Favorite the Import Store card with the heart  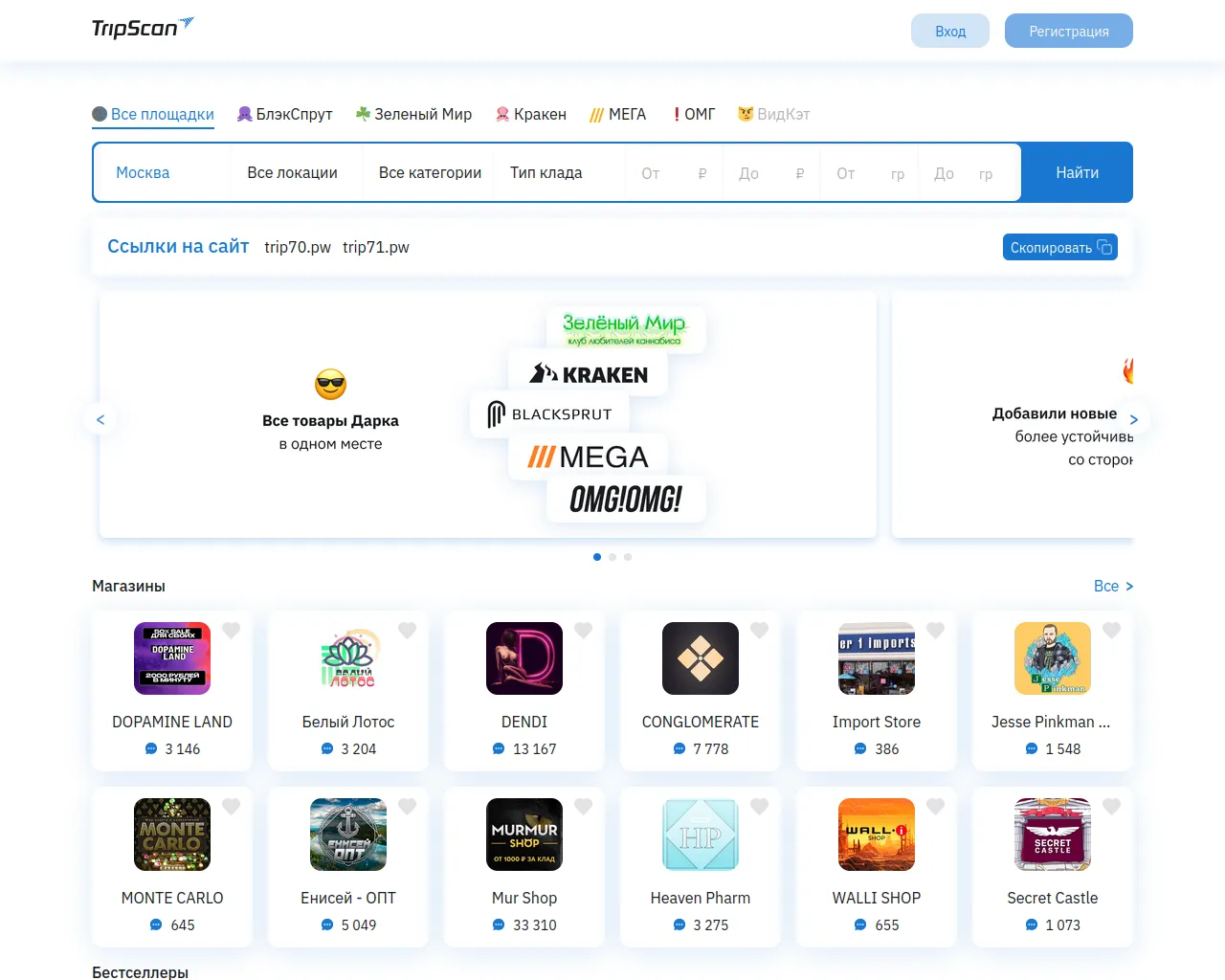936,630
